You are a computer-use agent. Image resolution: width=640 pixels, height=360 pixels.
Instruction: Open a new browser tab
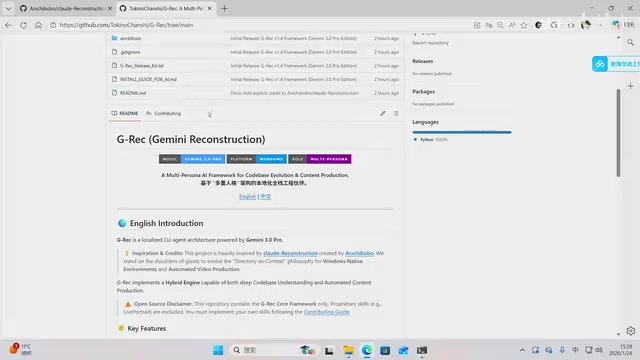[x=224, y=8]
